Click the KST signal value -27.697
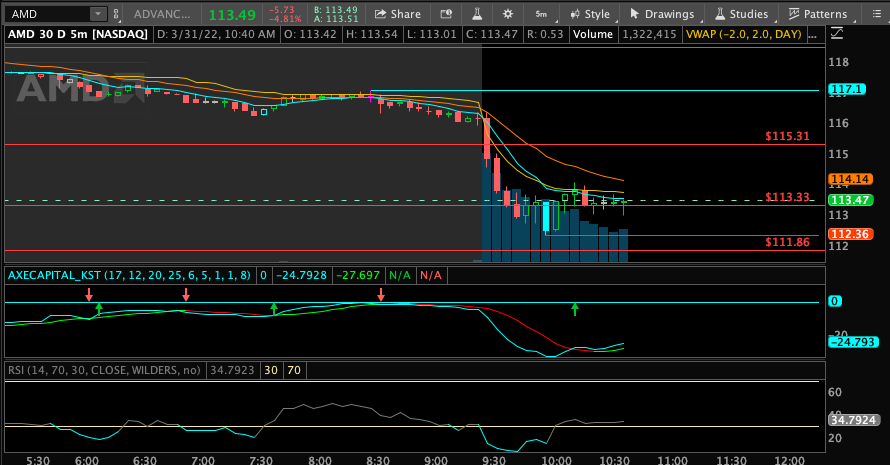890x465 pixels. coord(358,275)
